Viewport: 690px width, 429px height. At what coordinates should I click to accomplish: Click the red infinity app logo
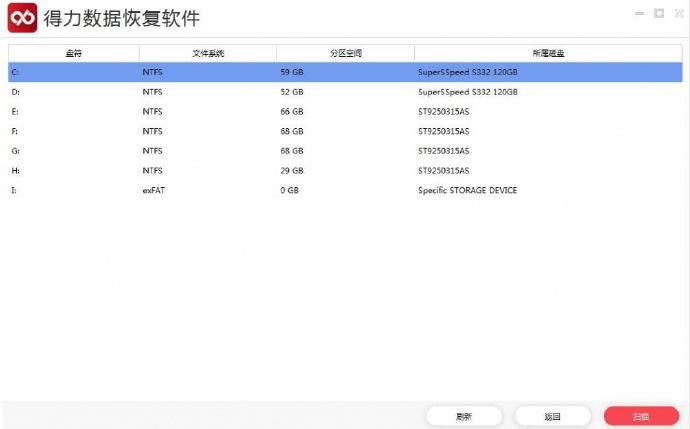(x=22, y=18)
